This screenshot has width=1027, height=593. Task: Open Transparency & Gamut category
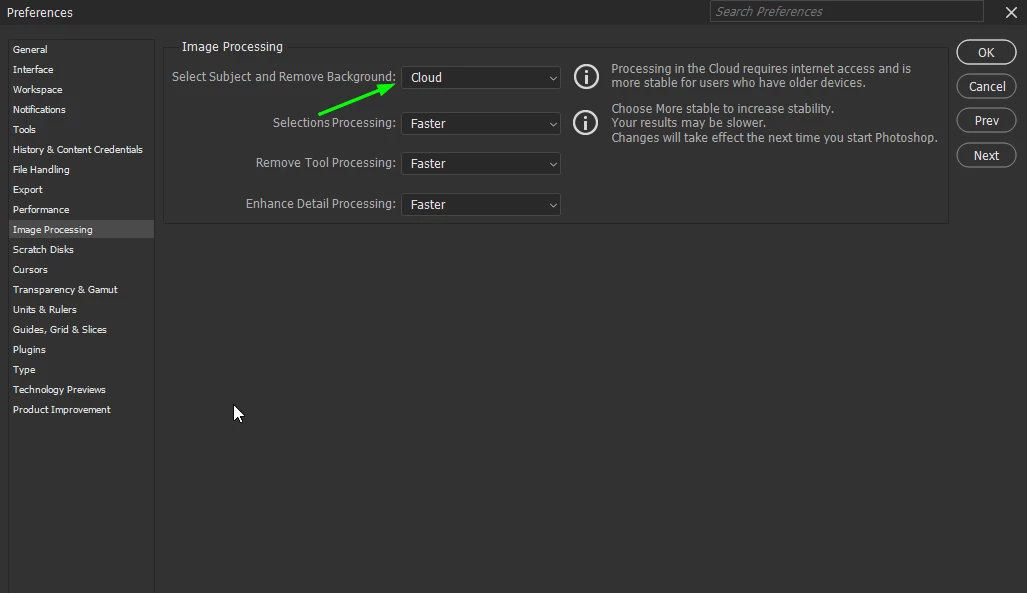(81, 289)
